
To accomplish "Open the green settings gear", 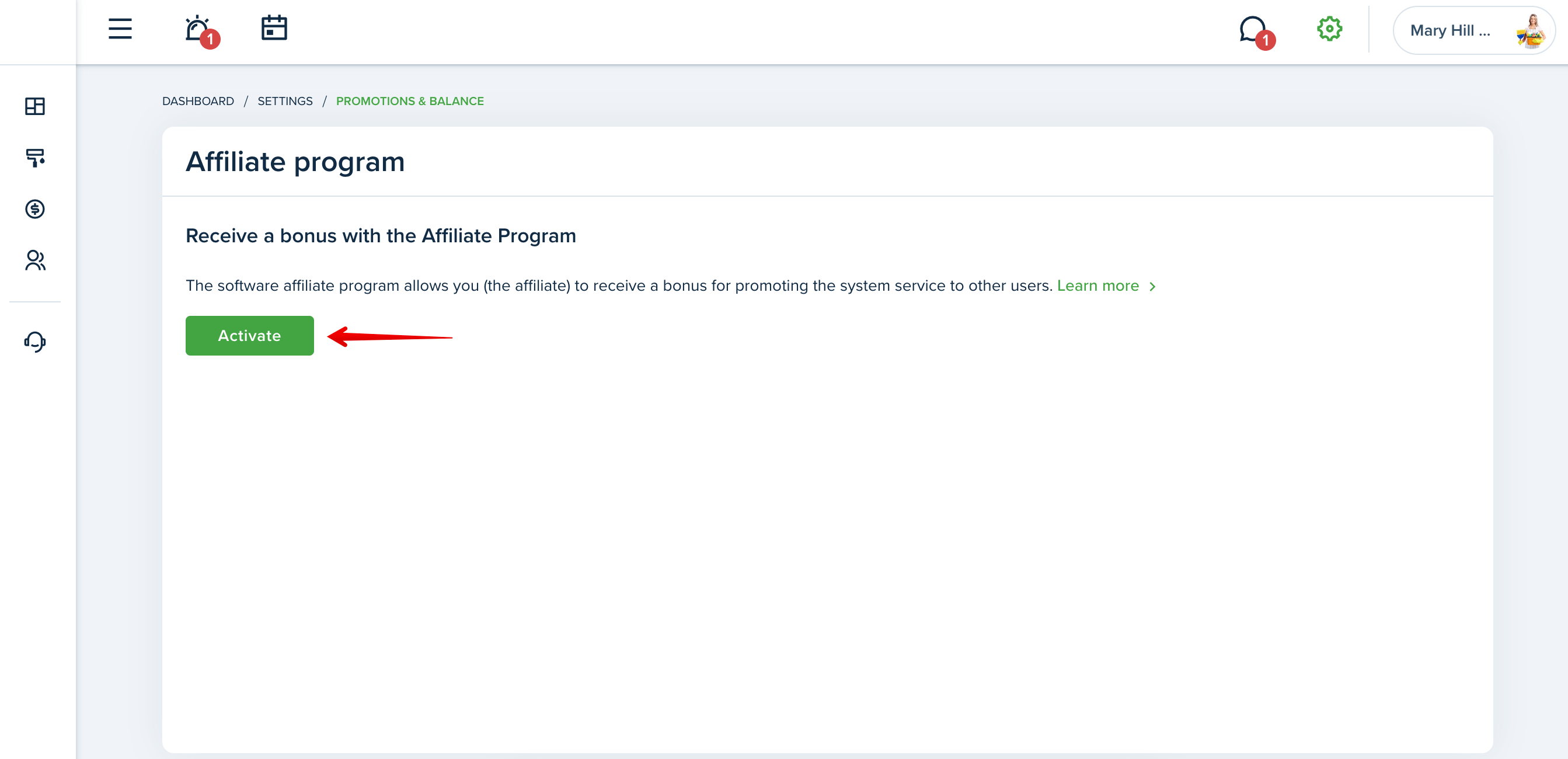I will coord(1329,29).
